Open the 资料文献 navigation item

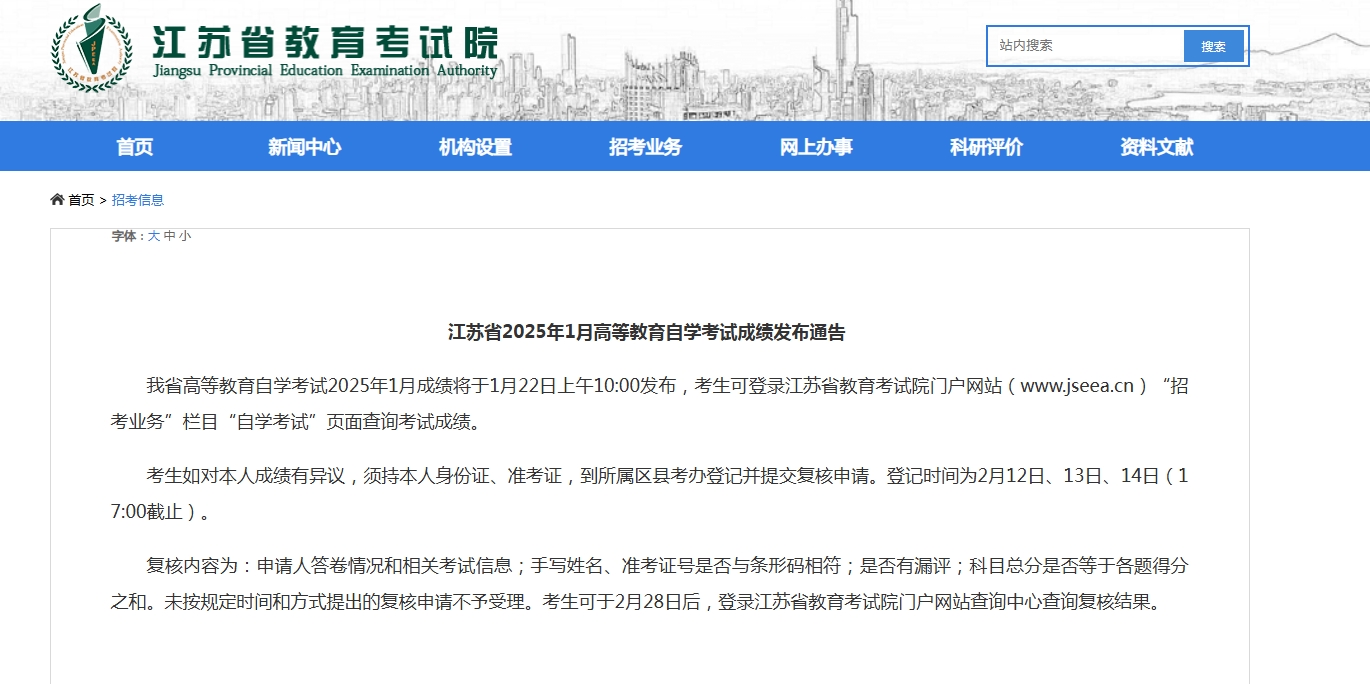tap(1156, 147)
